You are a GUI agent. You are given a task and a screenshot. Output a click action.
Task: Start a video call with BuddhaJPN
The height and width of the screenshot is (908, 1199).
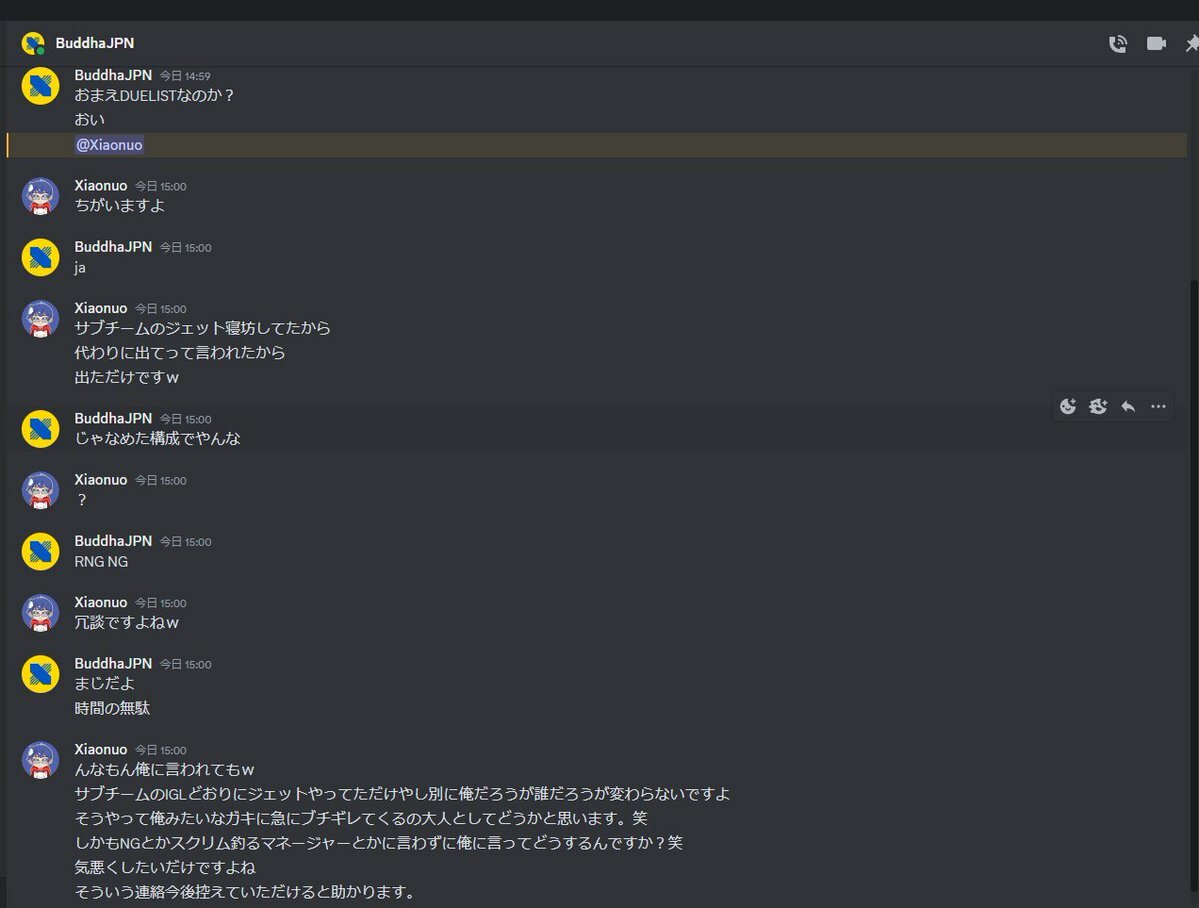click(1156, 44)
